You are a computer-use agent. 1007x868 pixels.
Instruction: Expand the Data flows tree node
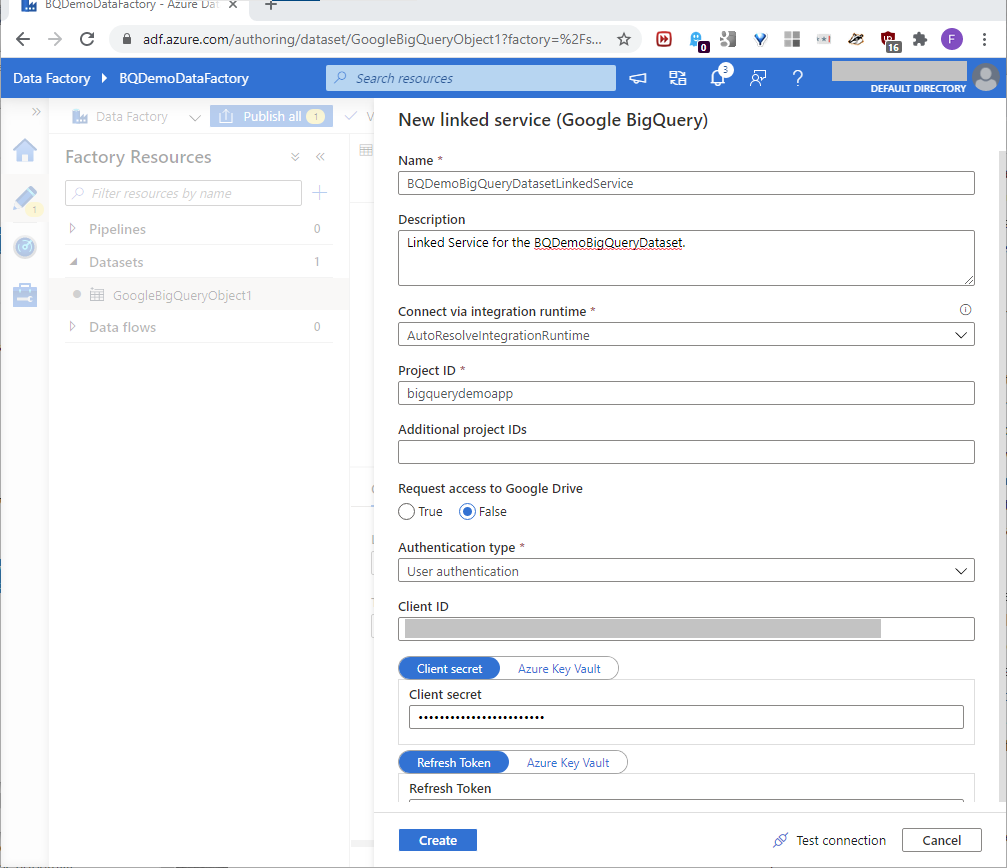pos(73,326)
